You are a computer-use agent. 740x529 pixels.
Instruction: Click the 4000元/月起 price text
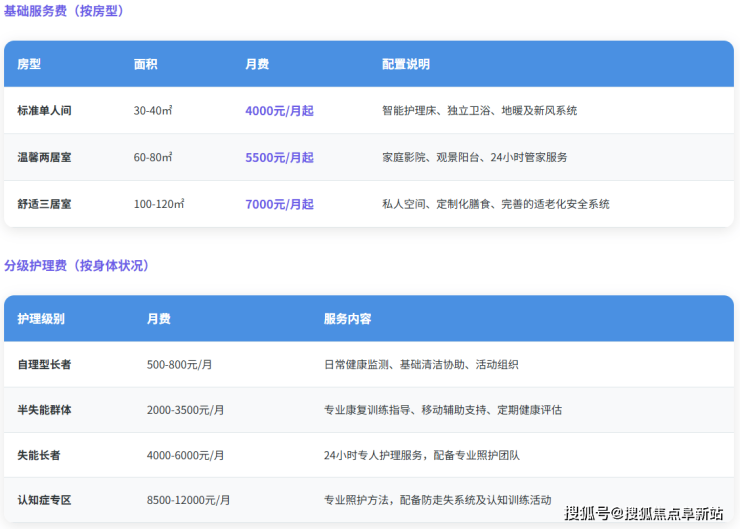pyautogui.click(x=279, y=111)
